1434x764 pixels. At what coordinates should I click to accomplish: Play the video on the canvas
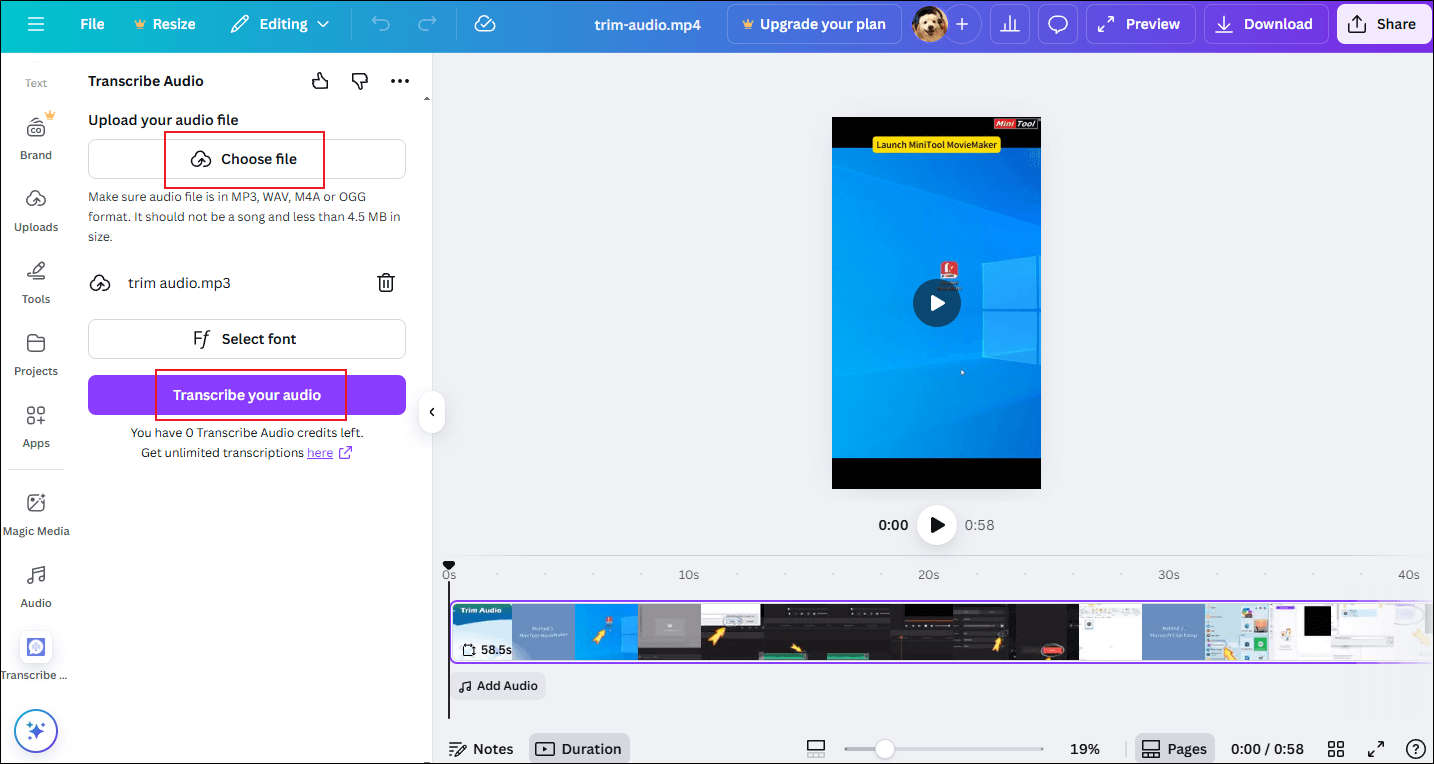[937, 303]
